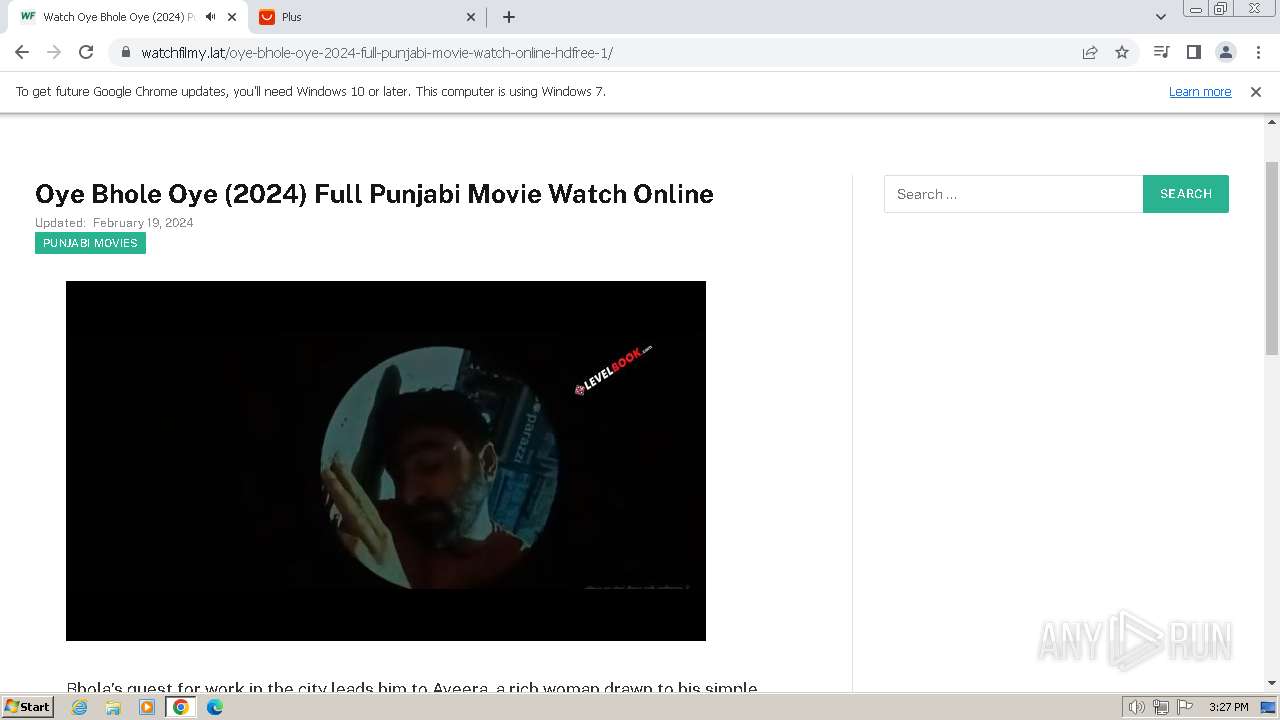Share this page icon in address bar
Viewport: 1280px width, 720px height.
pyautogui.click(x=1090, y=53)
